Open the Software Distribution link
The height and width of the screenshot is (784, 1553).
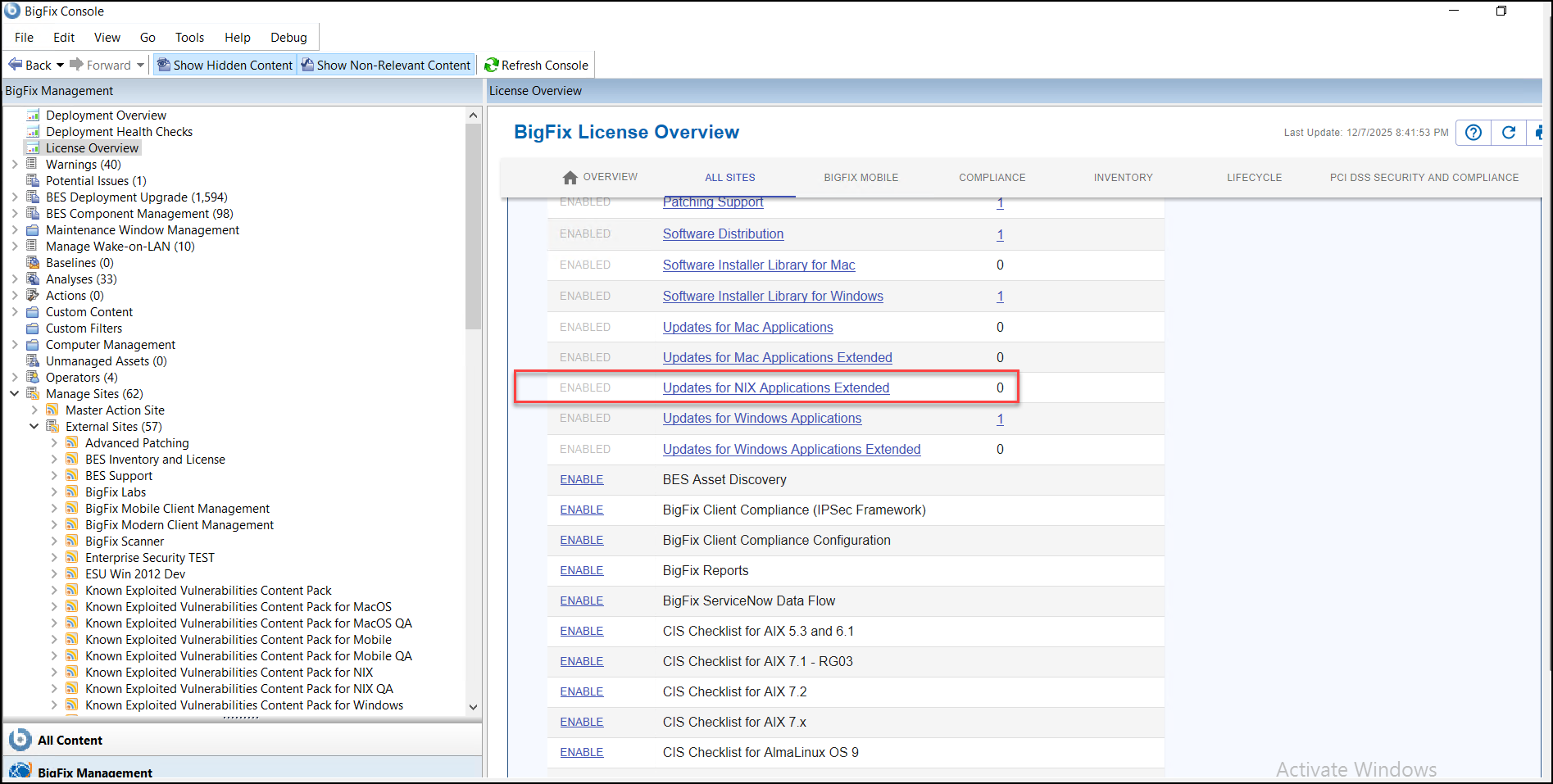coord(723,234)
